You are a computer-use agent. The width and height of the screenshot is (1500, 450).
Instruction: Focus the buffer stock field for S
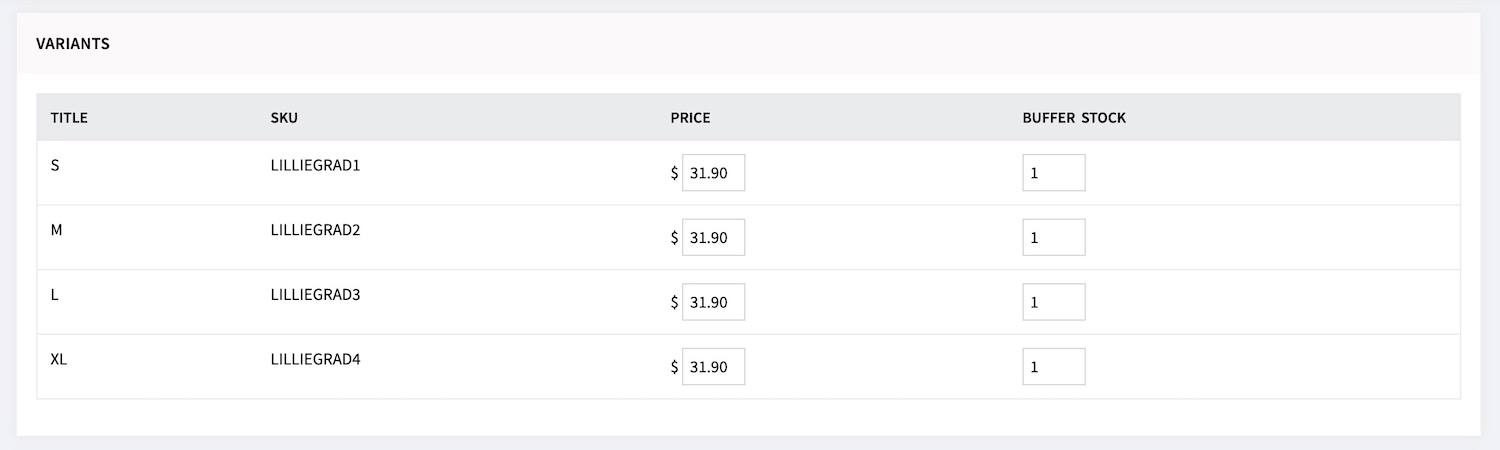[x=1054, y=173]
